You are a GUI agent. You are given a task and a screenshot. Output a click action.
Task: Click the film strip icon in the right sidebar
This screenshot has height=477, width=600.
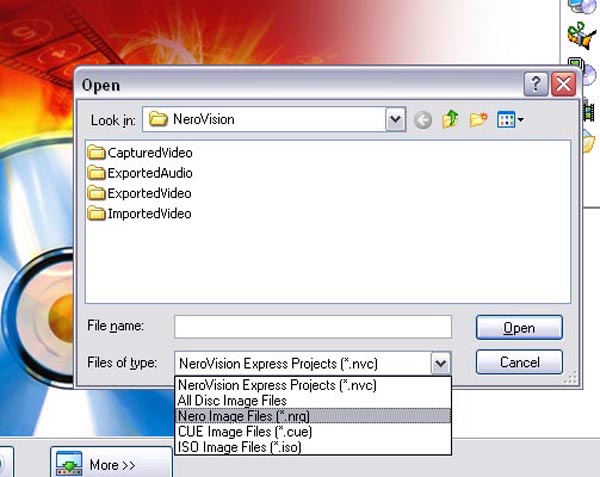coord(589,111)
